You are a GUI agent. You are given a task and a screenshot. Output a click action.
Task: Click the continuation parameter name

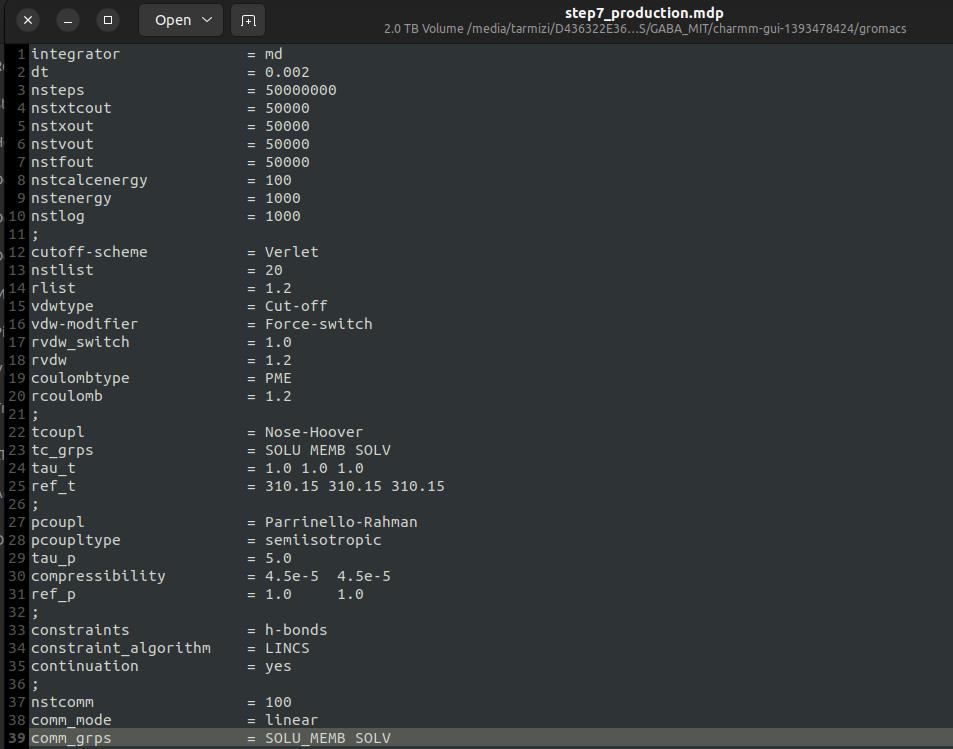pos(84,666)
